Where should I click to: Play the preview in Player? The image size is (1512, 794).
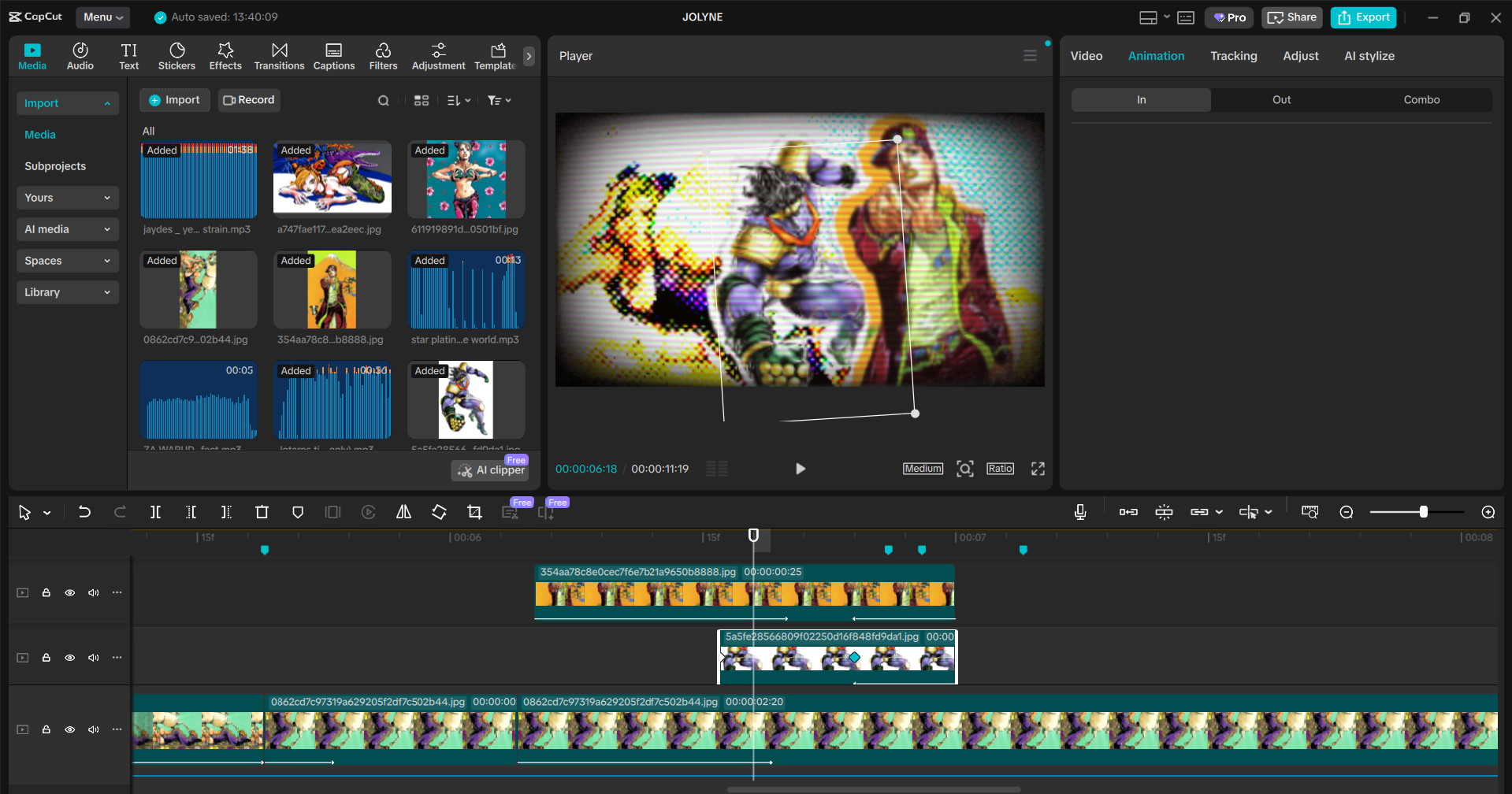click(800, 469)
